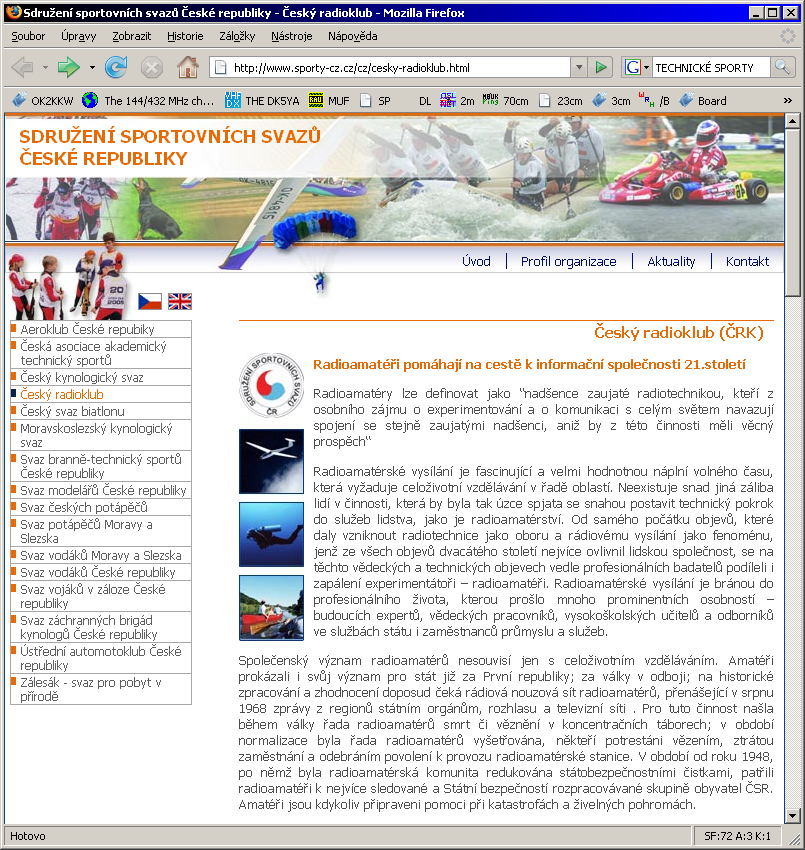The width and height of the screenshot is (805, 850).
Task: Go to the Úvod page
Action: [476, 261]
